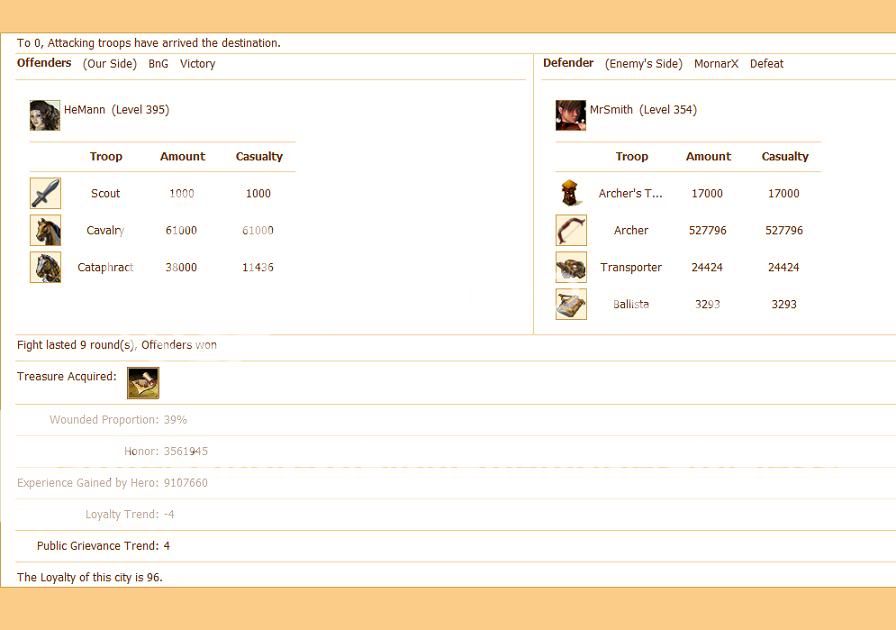Click the Honor value 3561945
The image size is (896, 630).
(186, 451)
